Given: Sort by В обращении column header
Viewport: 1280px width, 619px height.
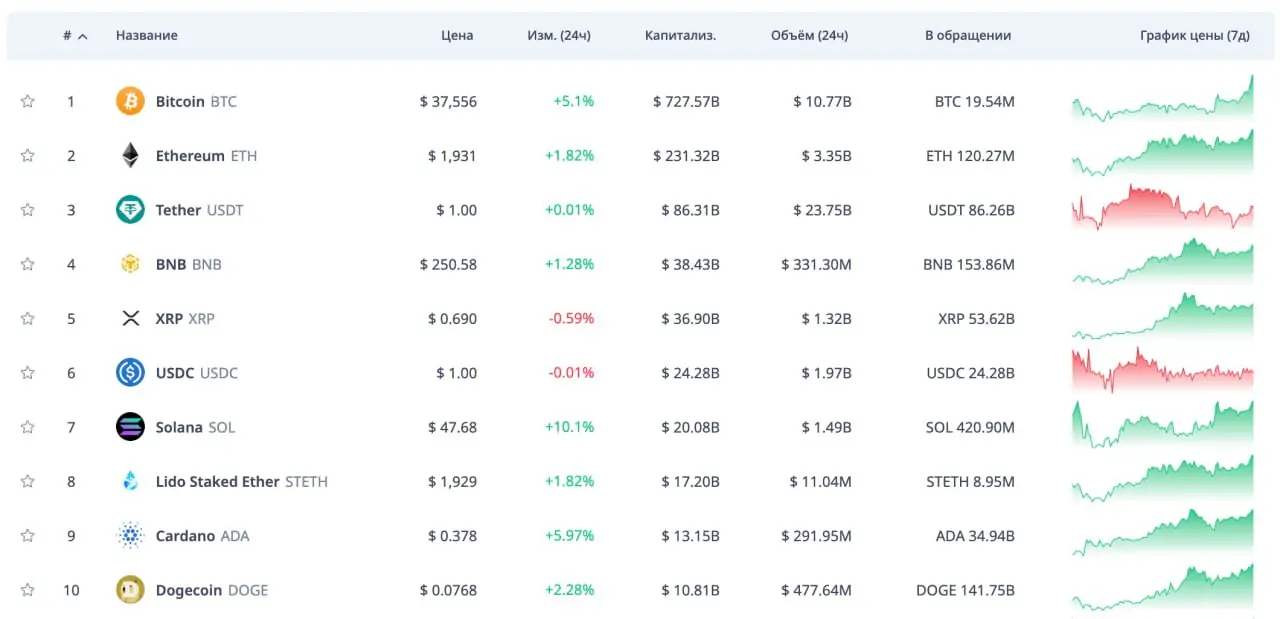Looking at the screenshot, I should coord(968,35).
